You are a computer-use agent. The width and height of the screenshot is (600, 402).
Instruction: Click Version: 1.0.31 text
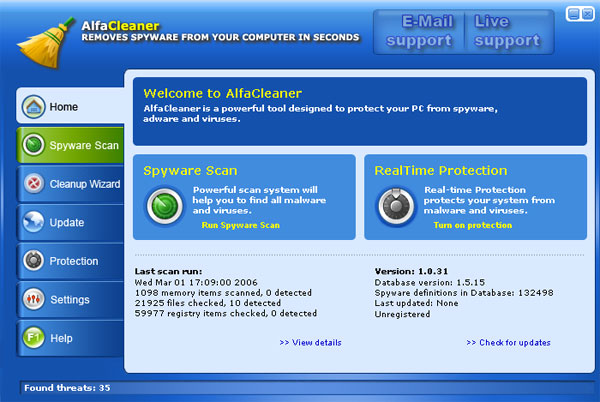[x=411, y=271]
